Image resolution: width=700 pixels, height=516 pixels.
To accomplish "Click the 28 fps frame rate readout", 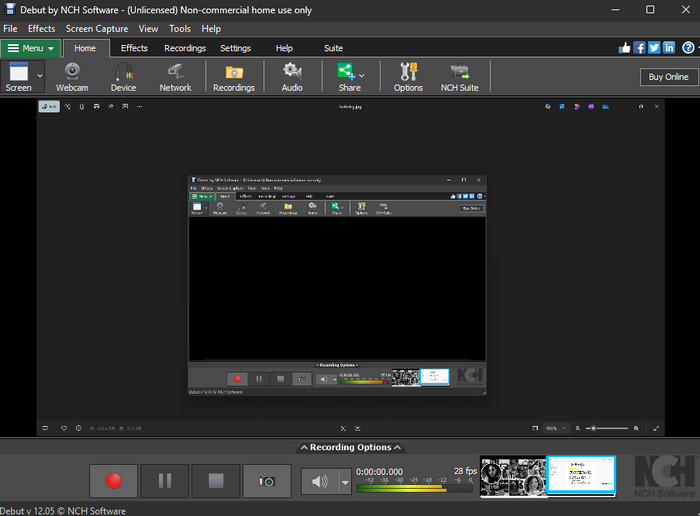I will coord(466,471).
